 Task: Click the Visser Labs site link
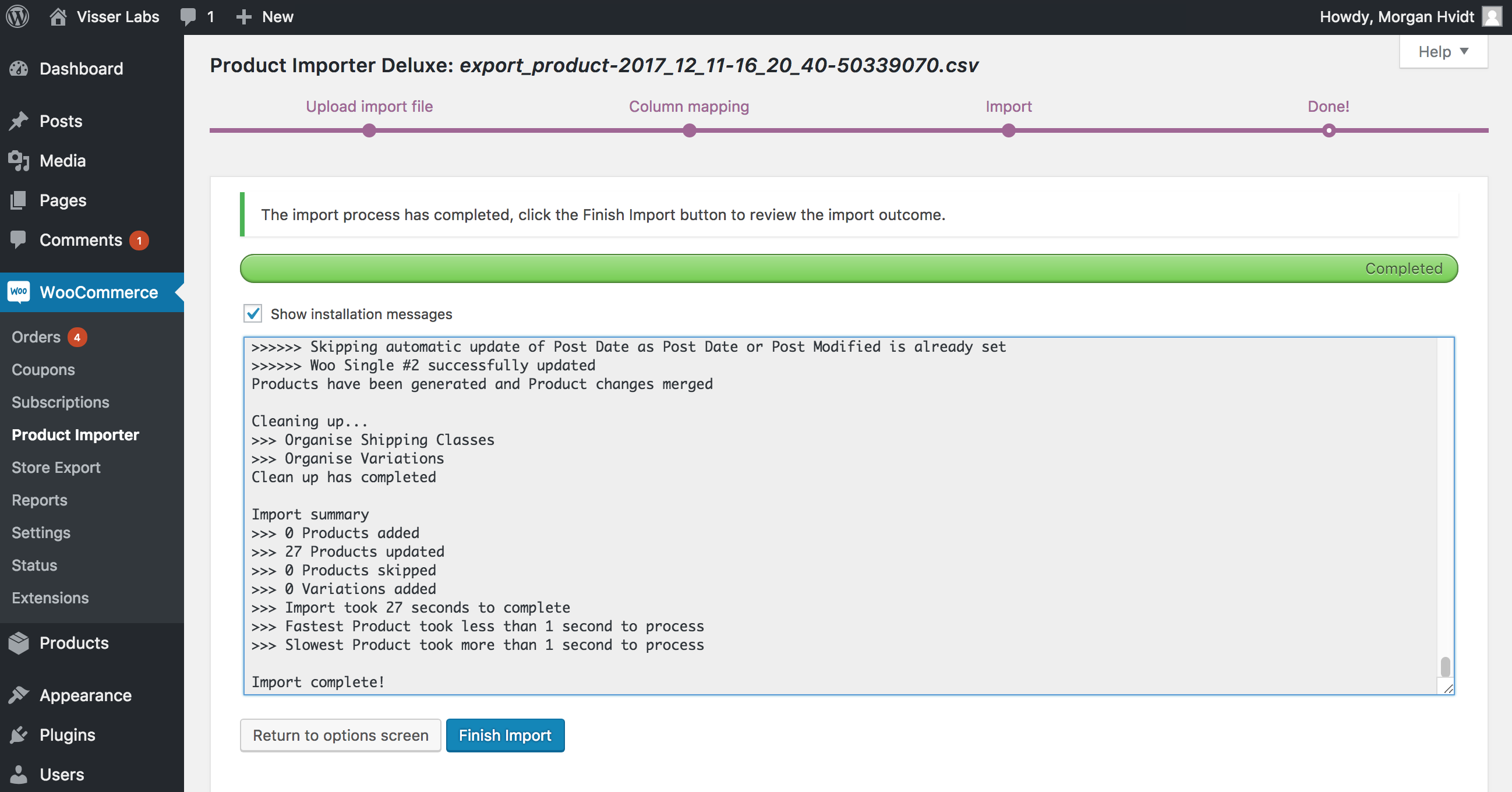pos(118,16)
